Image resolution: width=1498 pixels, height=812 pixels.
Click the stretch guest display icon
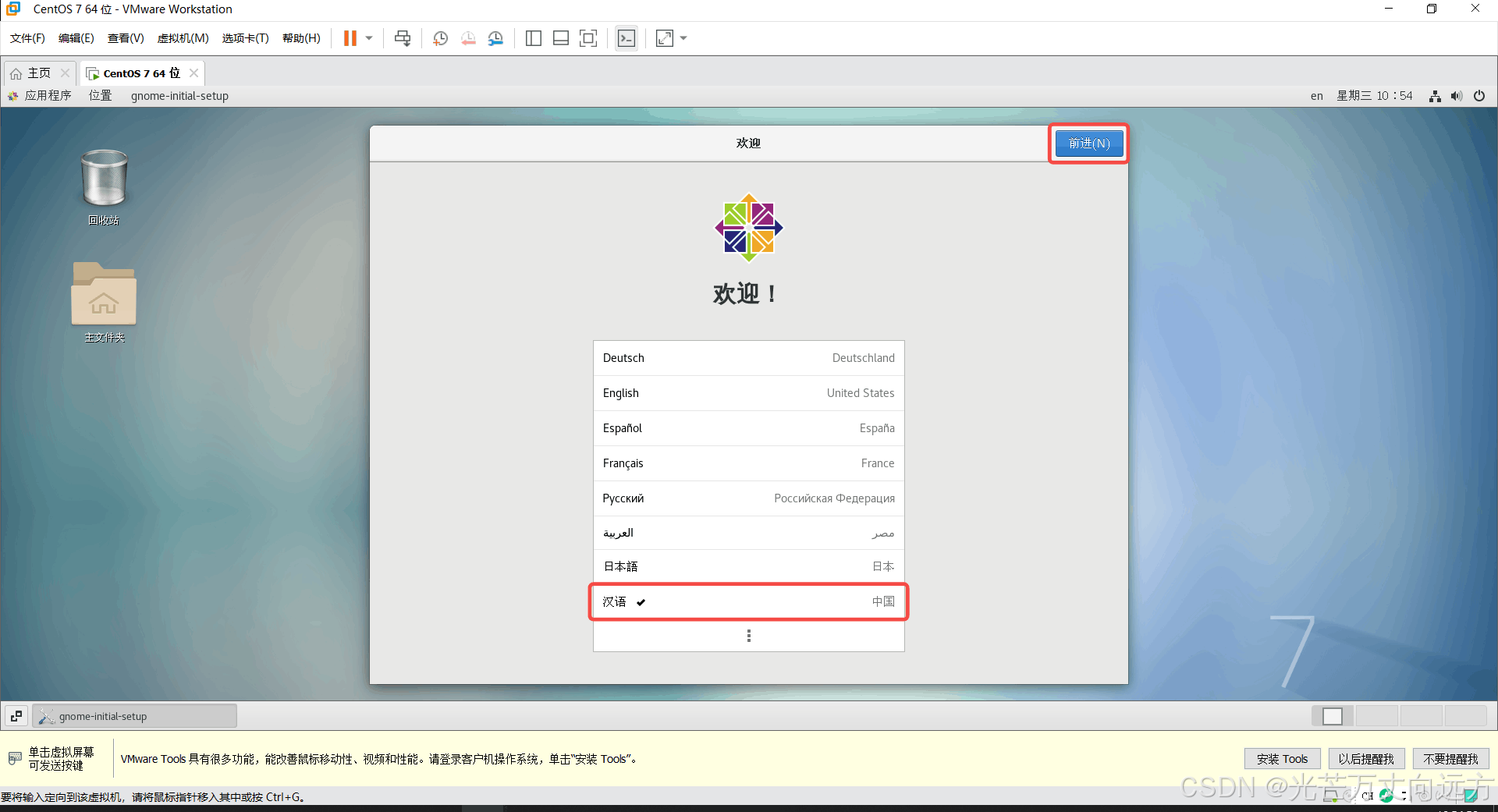tap(665, 38)
